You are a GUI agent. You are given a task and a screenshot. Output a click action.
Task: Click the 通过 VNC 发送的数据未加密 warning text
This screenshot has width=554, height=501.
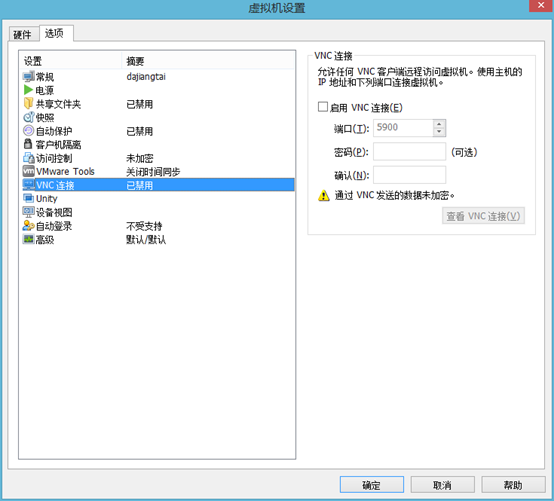(395, 195)
